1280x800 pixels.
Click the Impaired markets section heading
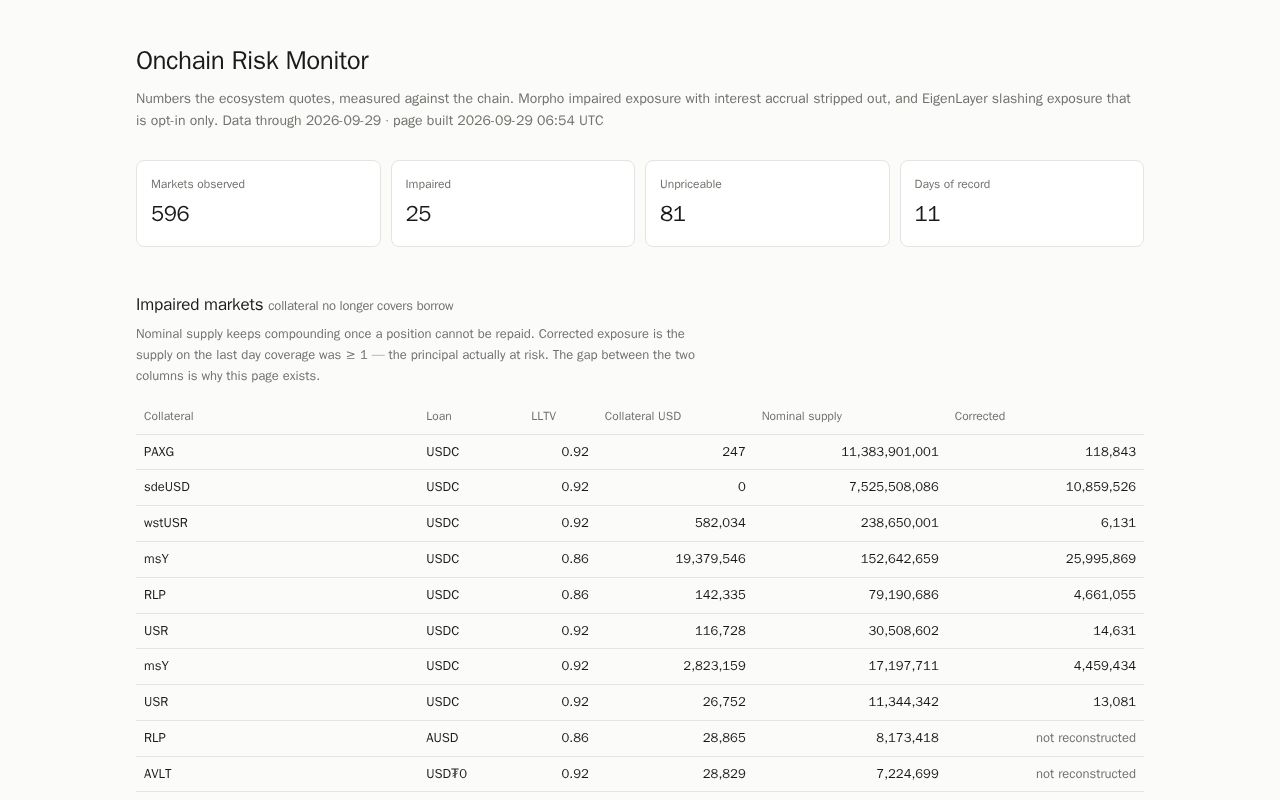[199, 305]
